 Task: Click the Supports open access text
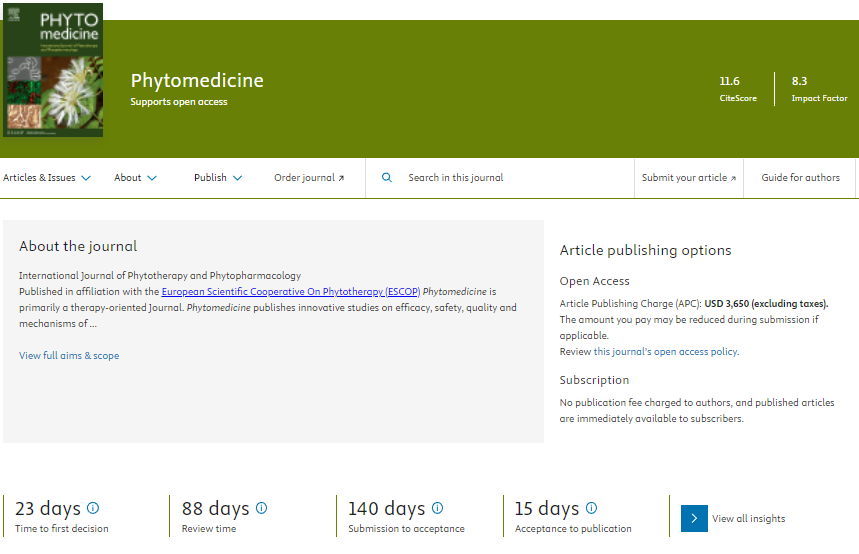pyautogui.click(x=179, y=102)
